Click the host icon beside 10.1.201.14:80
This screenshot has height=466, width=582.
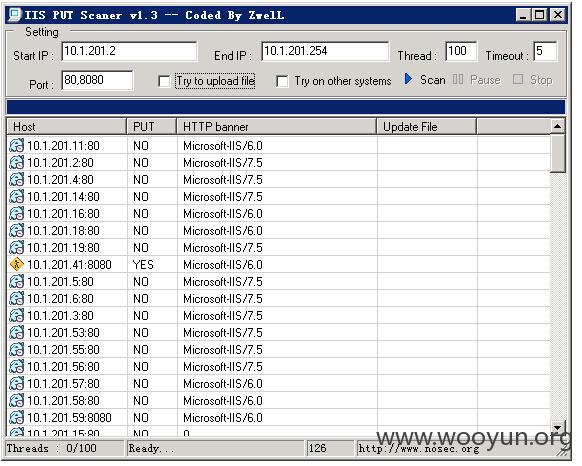tap(16, 197)
